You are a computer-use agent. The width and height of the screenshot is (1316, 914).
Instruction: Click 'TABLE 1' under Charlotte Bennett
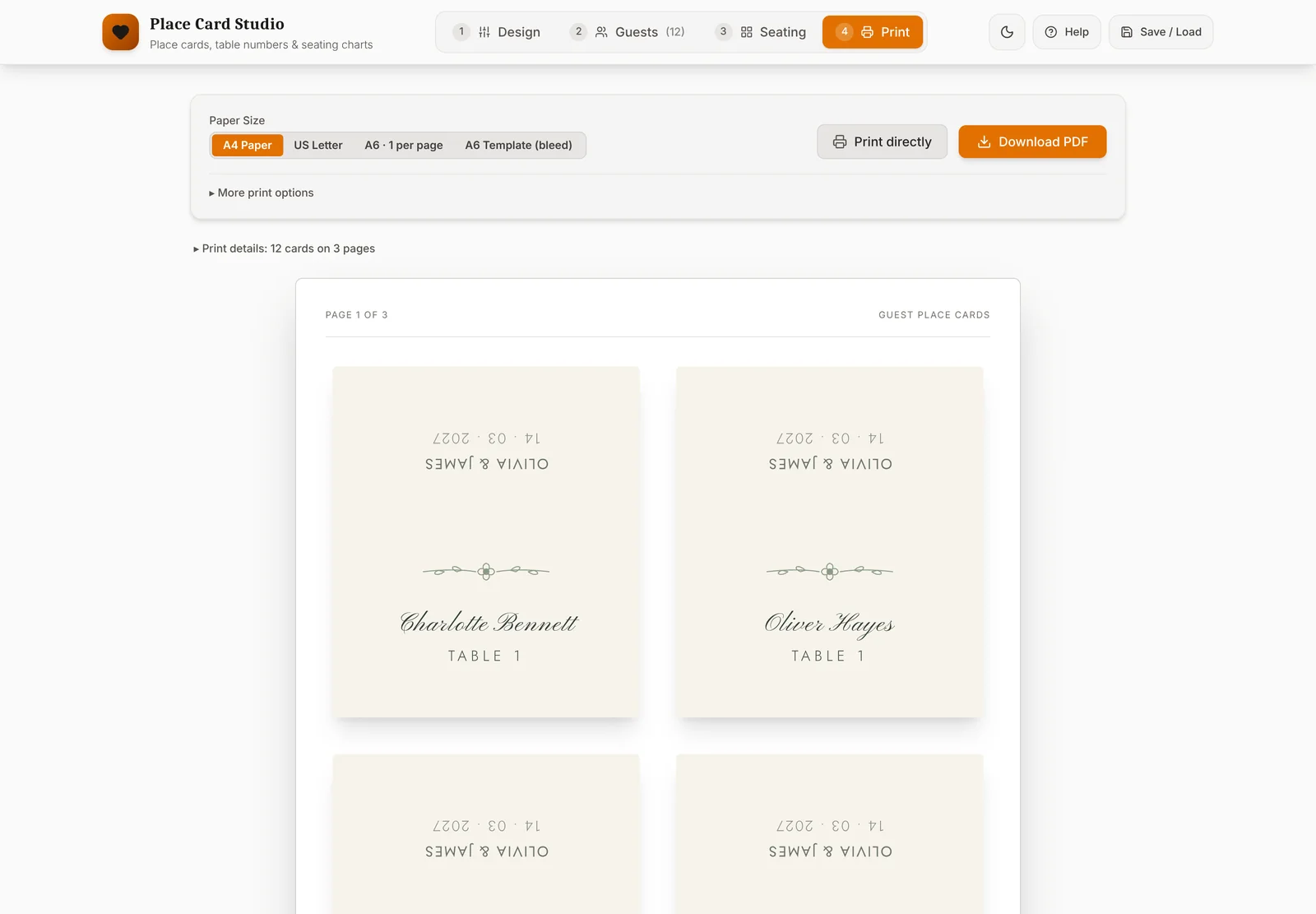coord(484,656)
